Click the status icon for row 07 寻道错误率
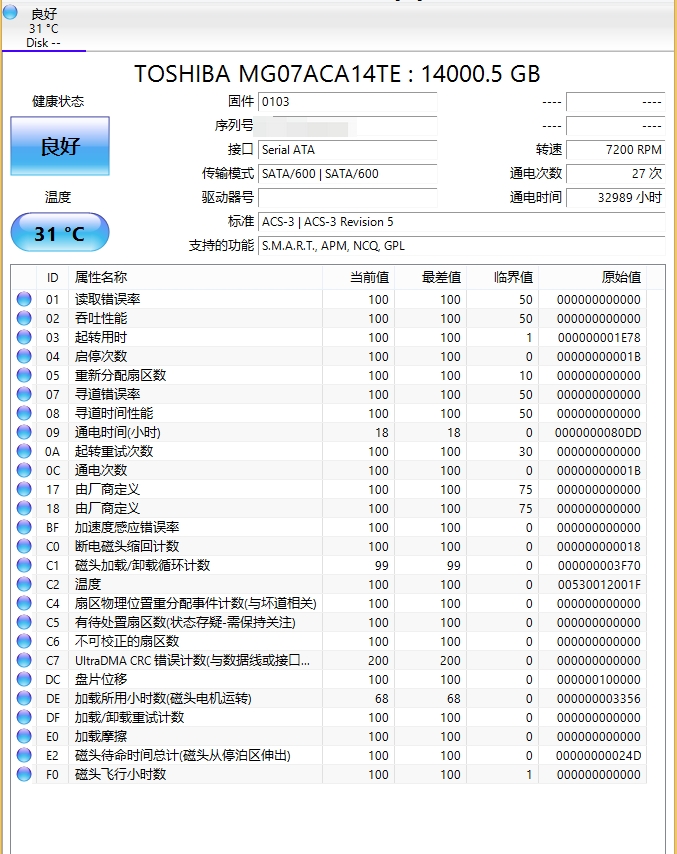The width and height of the screenshot is (677, 854). [24, 394]
